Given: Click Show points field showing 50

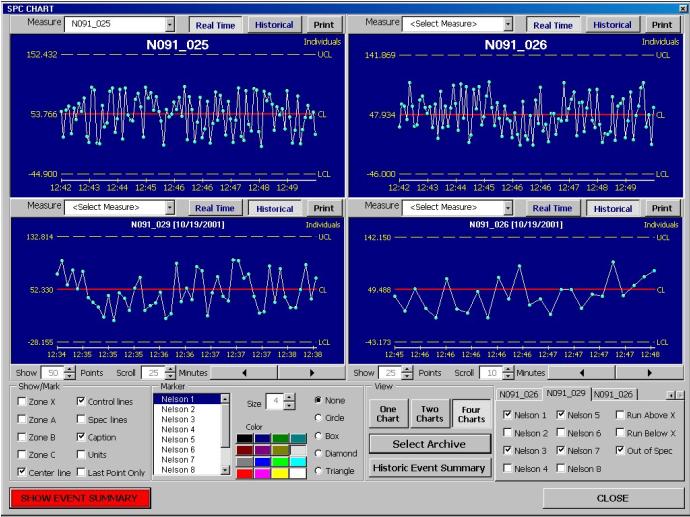Looking at the screenshot, I should (52, 373).
